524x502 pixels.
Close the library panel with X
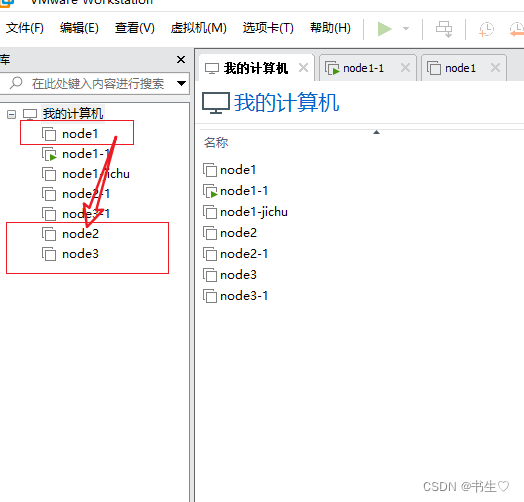(x=181, y=59)
